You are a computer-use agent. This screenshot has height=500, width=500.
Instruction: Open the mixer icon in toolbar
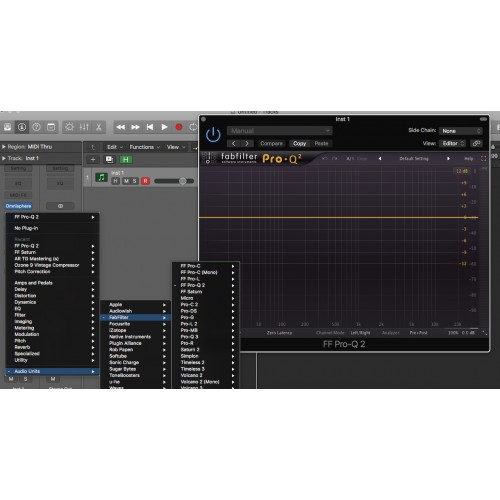[84, 127]
